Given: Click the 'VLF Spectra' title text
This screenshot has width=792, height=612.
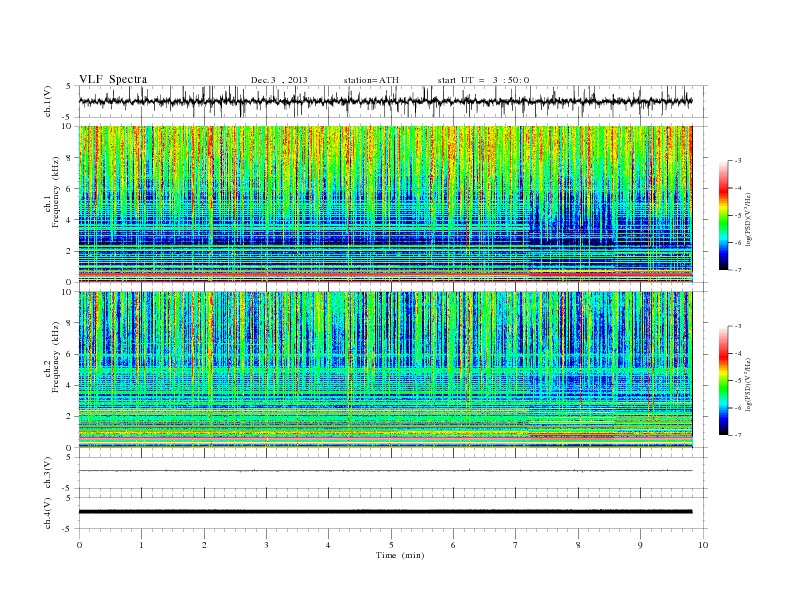Looking at the screenshot, I should [113, 79].
